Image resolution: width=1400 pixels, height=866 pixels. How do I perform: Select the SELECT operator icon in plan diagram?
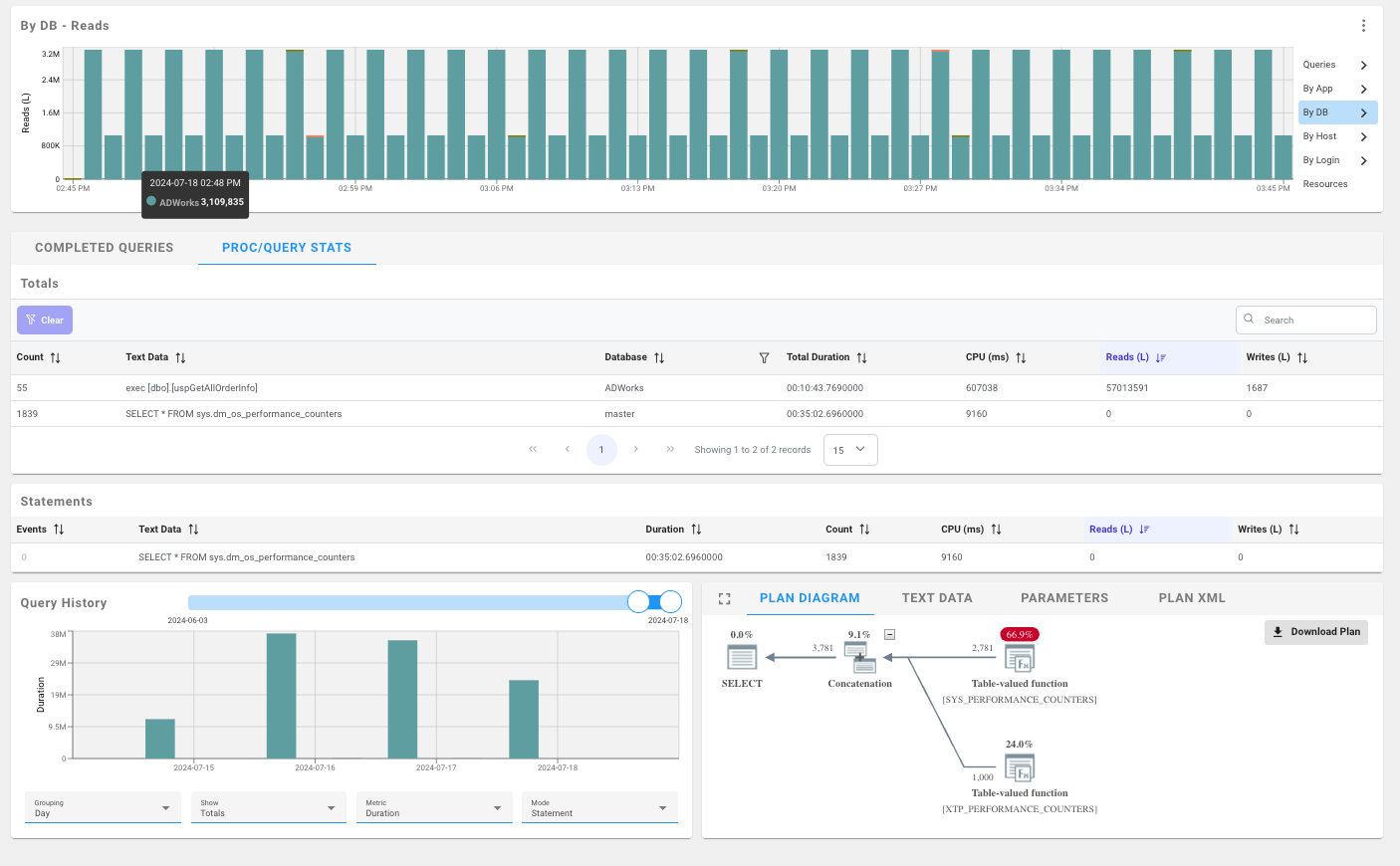coord(741,657)
